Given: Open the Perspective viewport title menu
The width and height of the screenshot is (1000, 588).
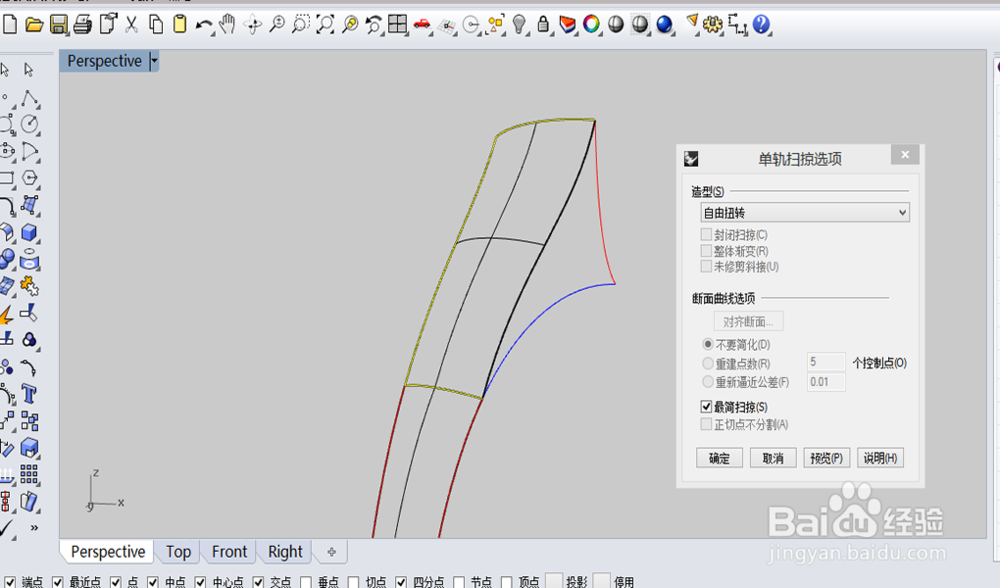Looking at the screenshot, I should (x=152, y=61).
